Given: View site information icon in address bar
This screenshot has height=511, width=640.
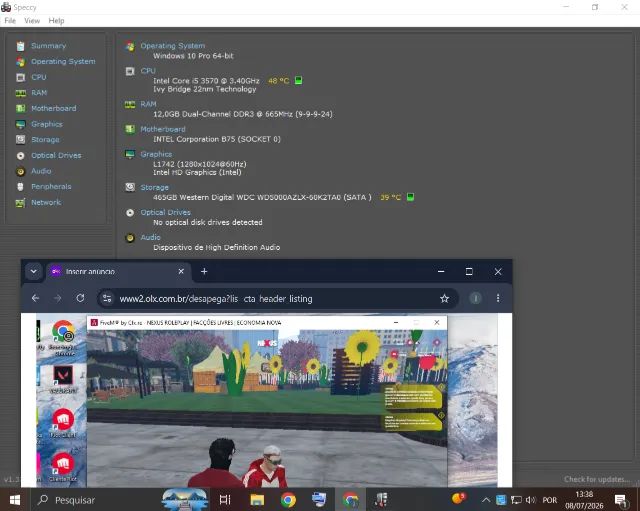Looking at the screenshot, I should pos(107,298).
